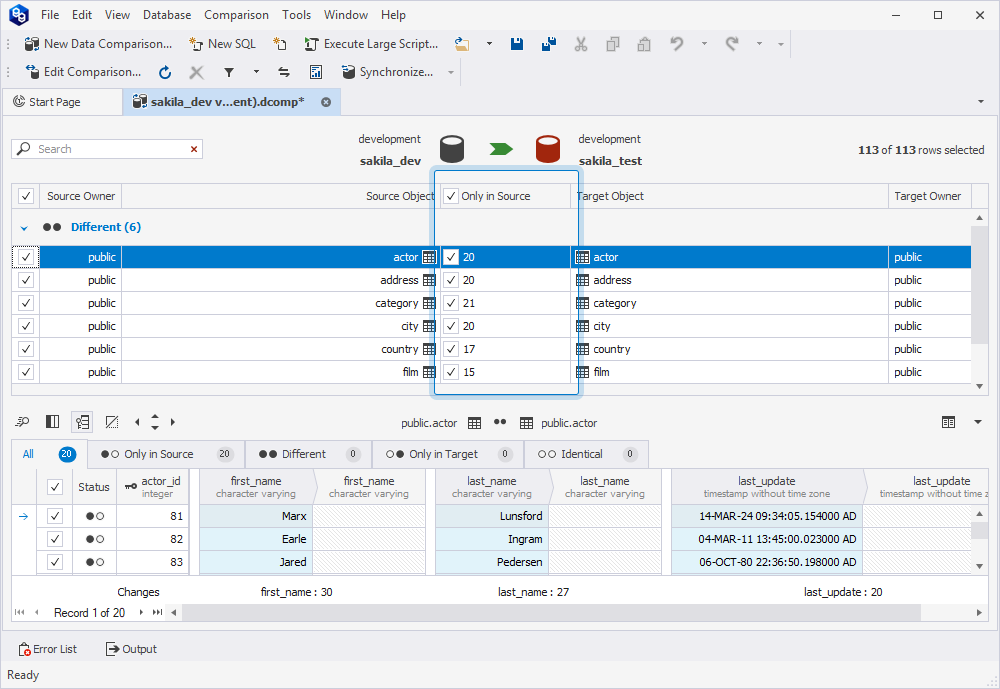Click the Refresh comparison icon

(165, 72)
